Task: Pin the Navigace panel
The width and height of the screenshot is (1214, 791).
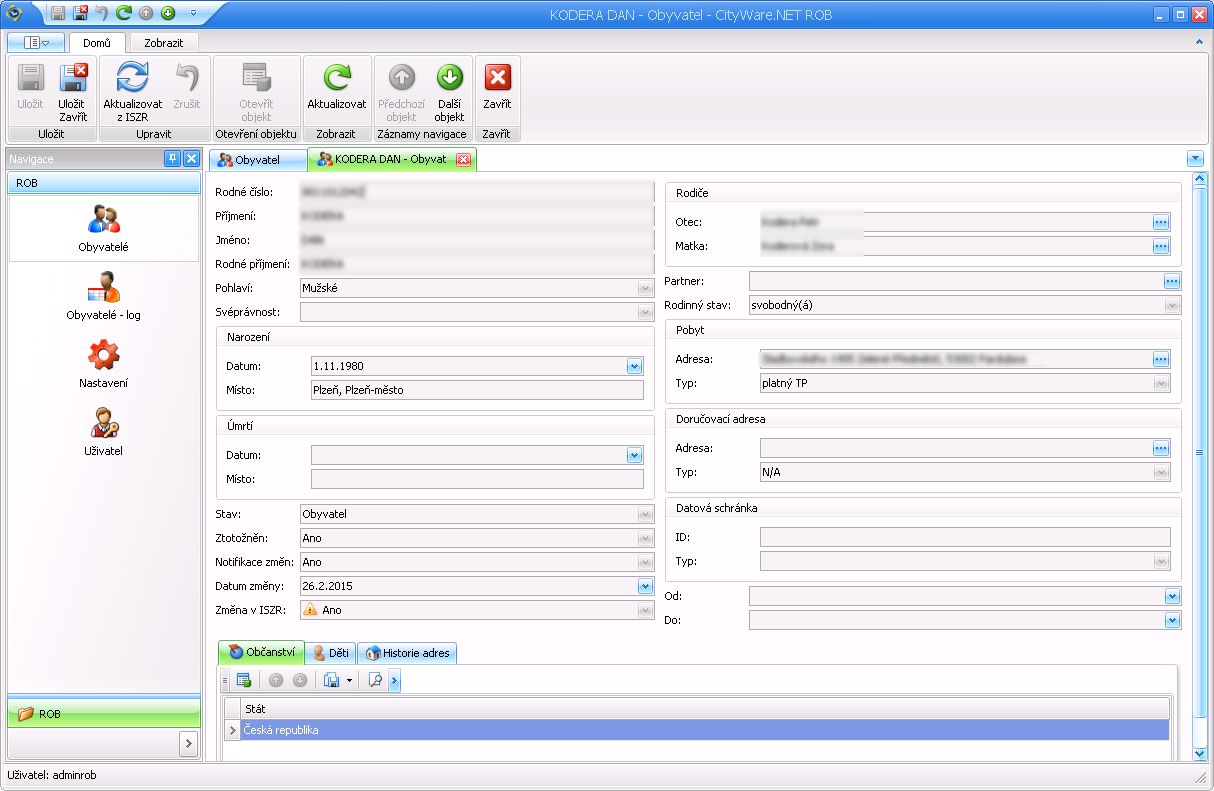Action: point(172,158)
